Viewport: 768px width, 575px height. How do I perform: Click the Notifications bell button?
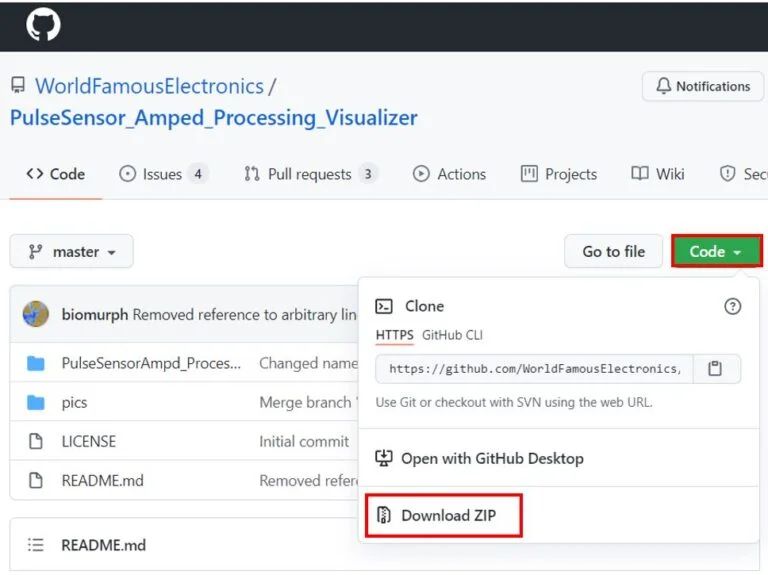(x=703, y=86)
